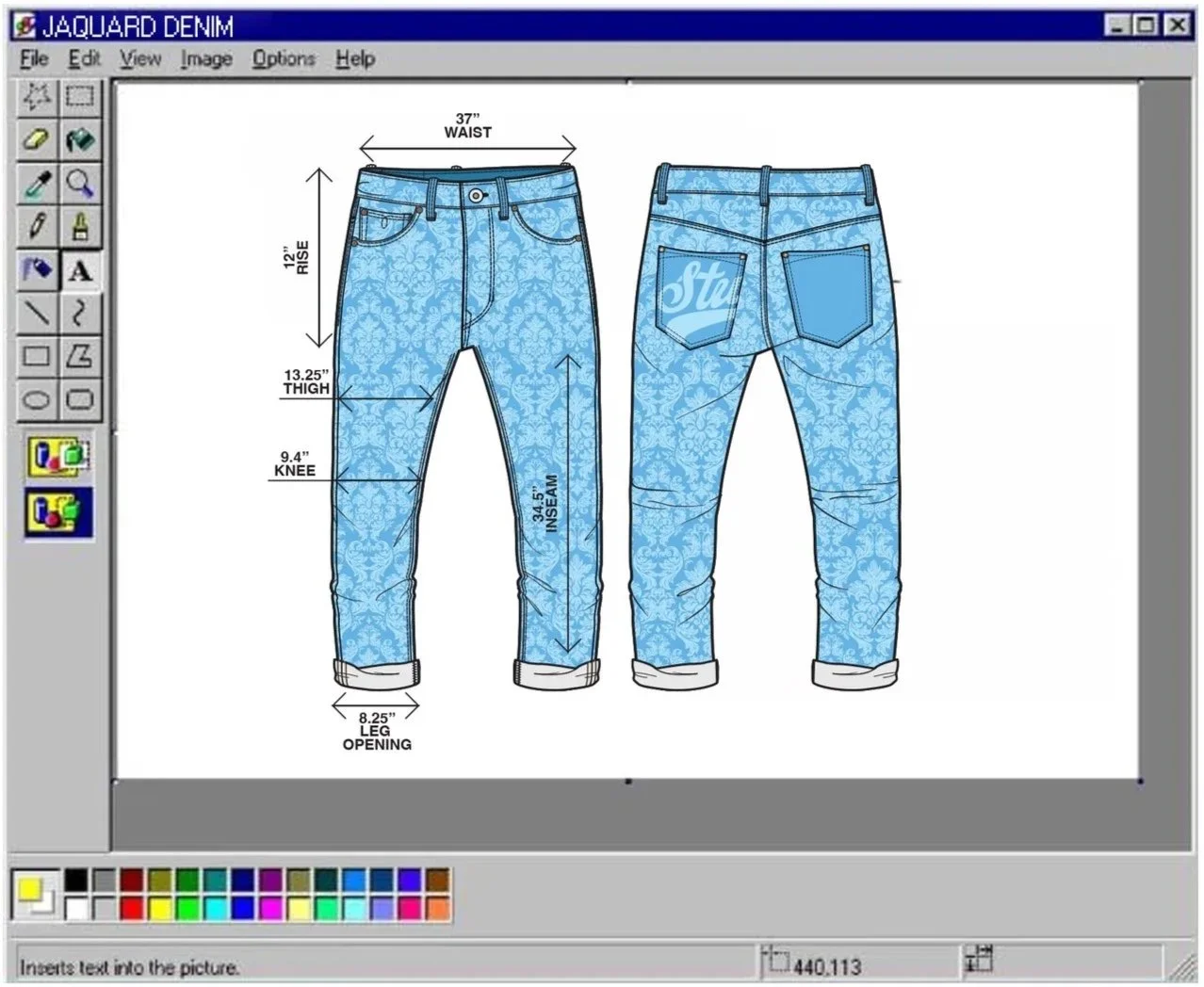Click the rectangular Select tool

(81, 95)
